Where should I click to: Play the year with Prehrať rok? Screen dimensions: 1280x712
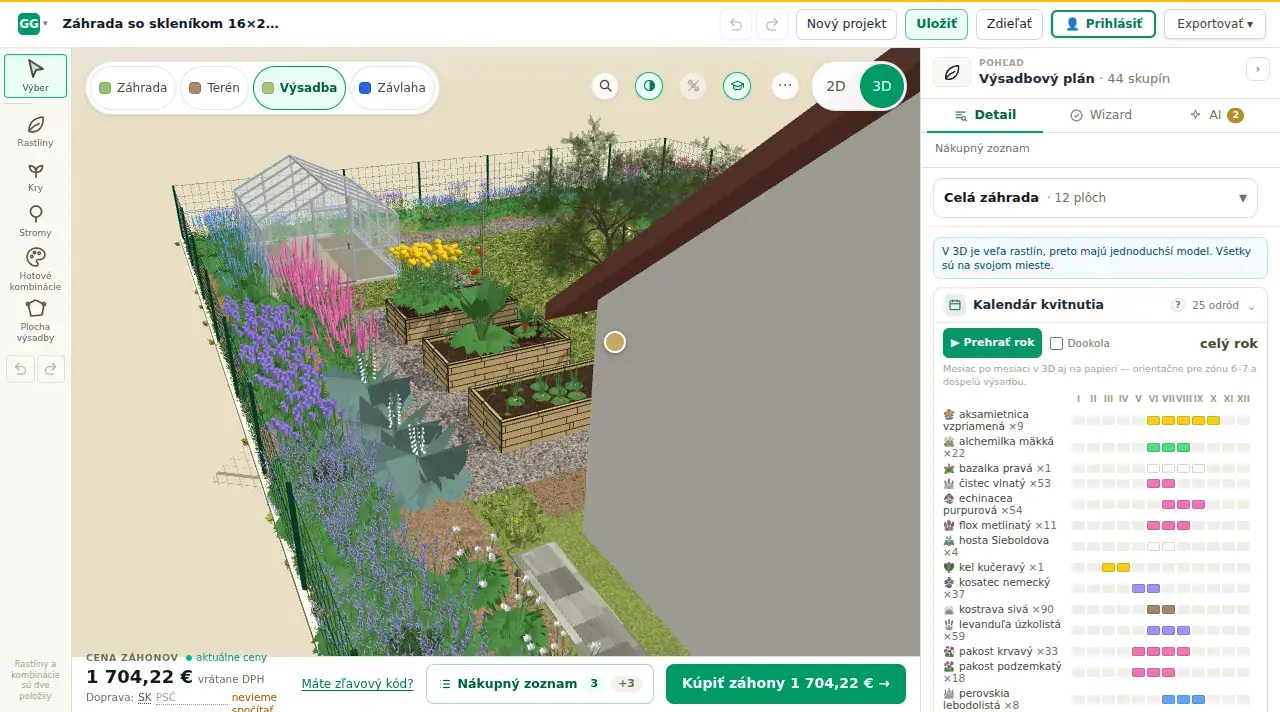coord(992,343)
